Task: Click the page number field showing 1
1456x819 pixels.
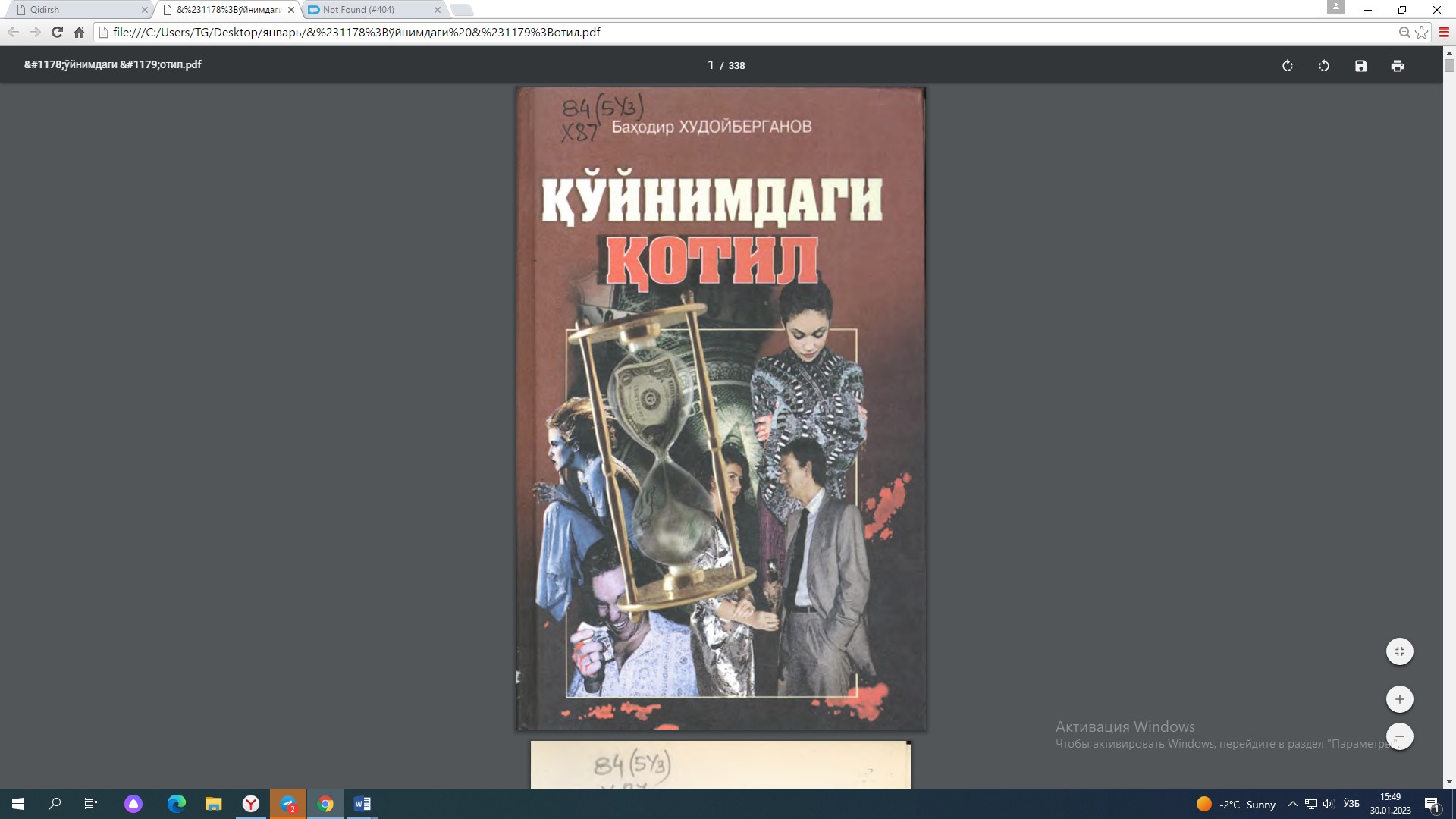Action: click(710, 65)
